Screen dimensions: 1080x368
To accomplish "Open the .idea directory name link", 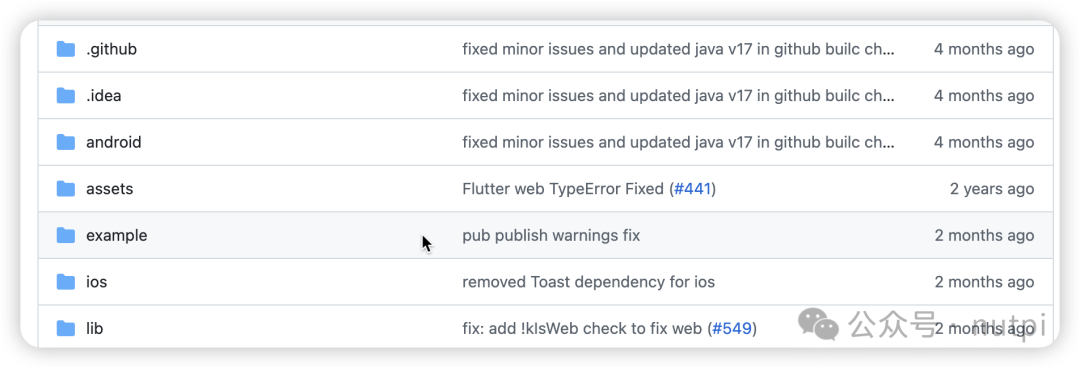I will tap(104, 96).
